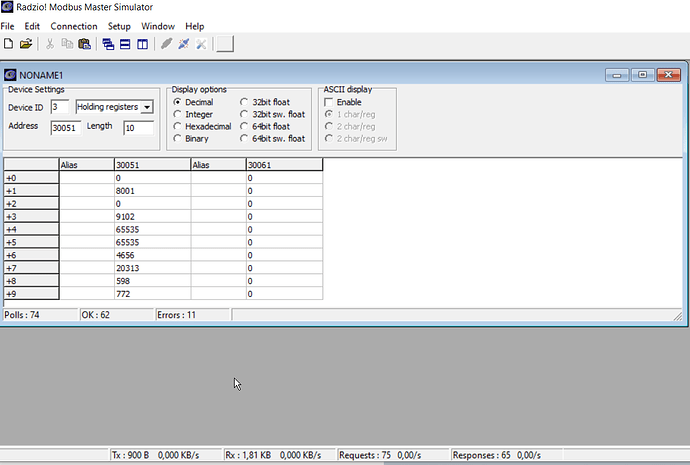Click the Open file folder icon
Screen dimensions: 690x465
(26, 44)
